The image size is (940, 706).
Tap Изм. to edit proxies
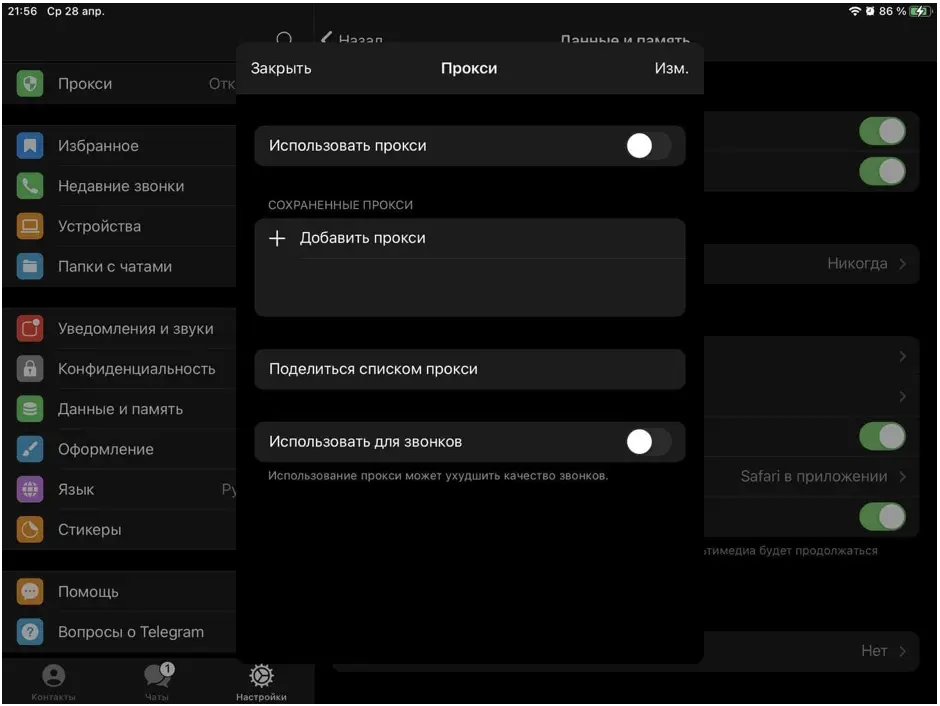[x=672, y=68]
